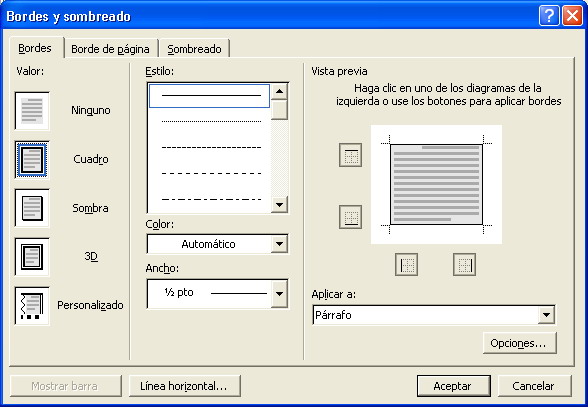Expand the Ancho width dropdown
This screenshot has height=407, width=588.
218,294
